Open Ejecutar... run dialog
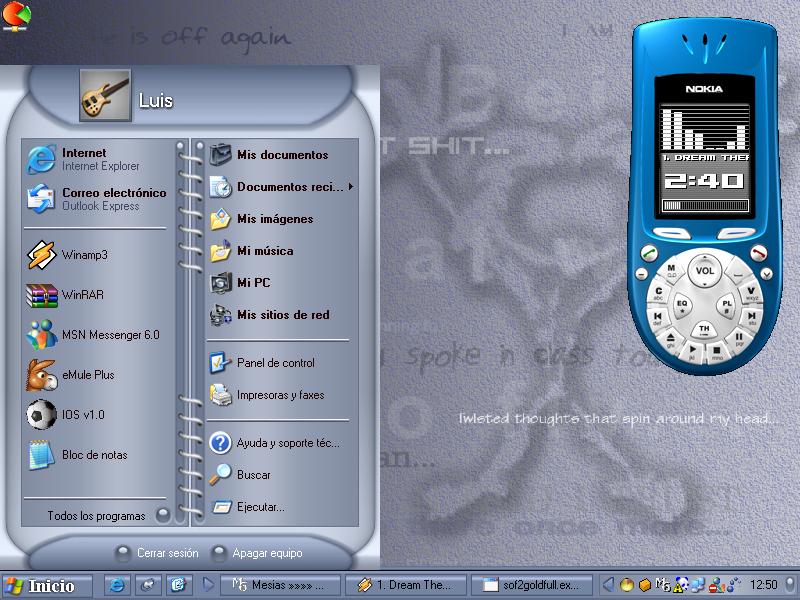The height and width of the screenshot is (600, 800). (280, 507)
